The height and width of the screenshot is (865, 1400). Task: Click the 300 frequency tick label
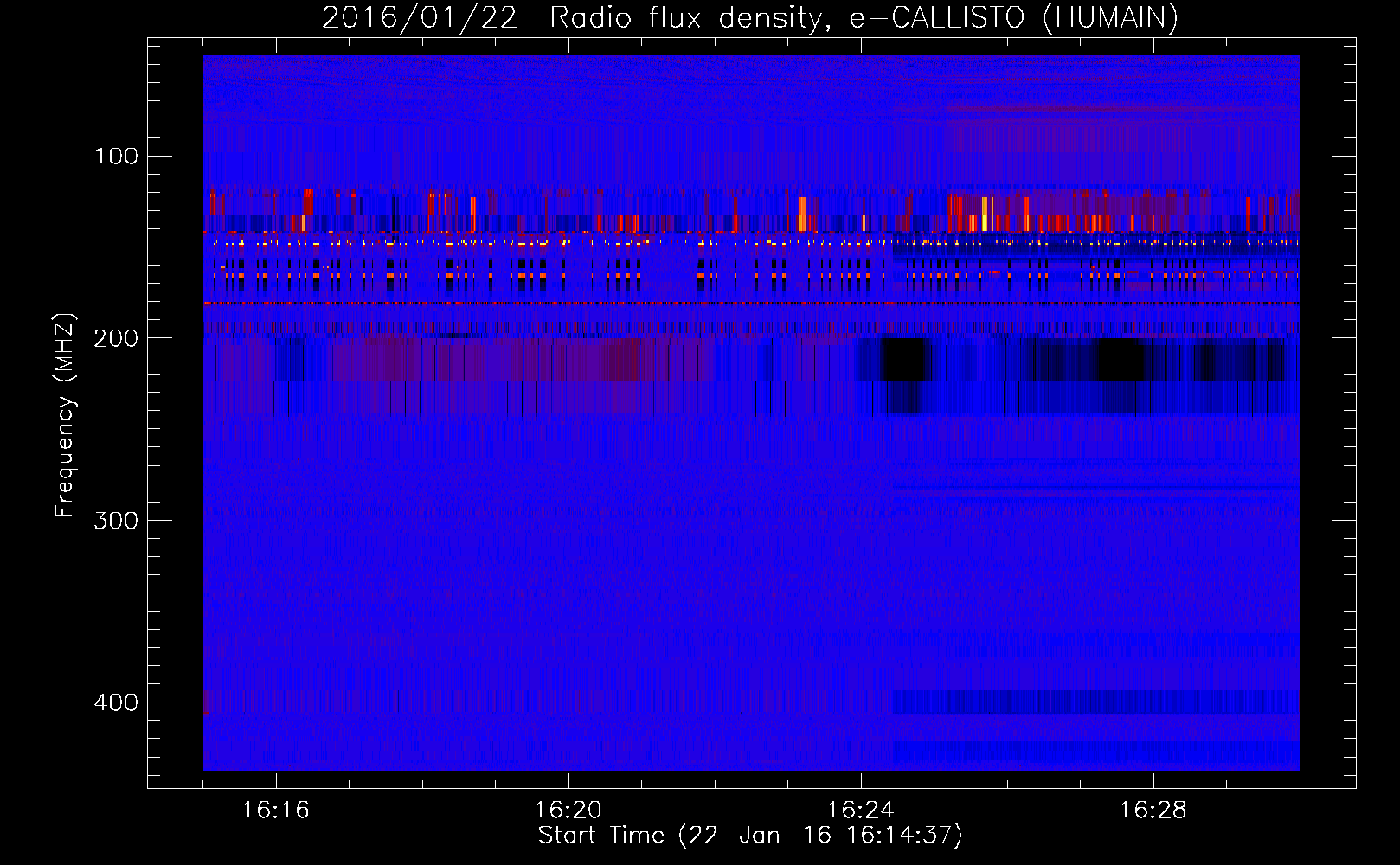117,521
